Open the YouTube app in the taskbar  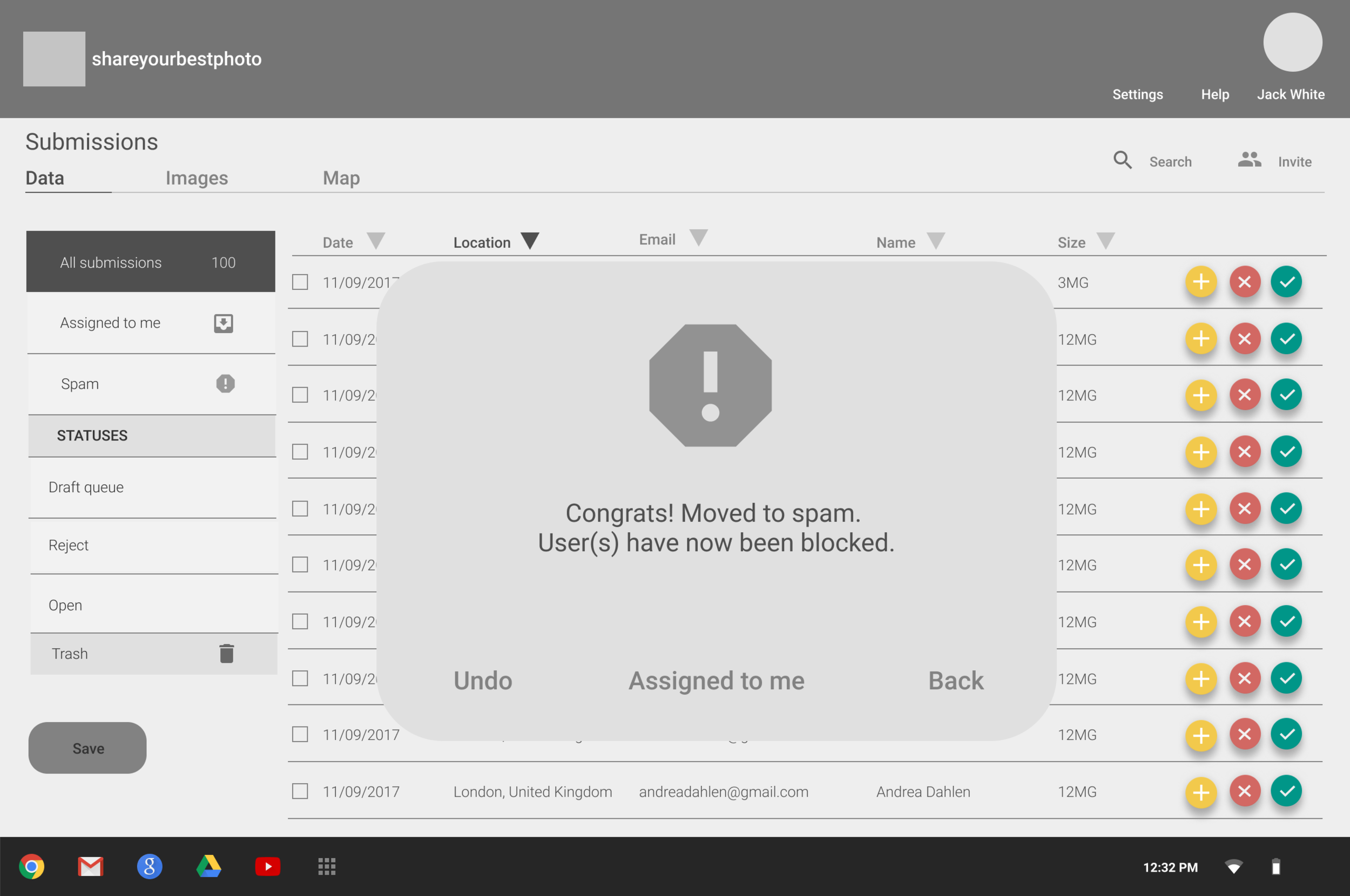(267, 866)
